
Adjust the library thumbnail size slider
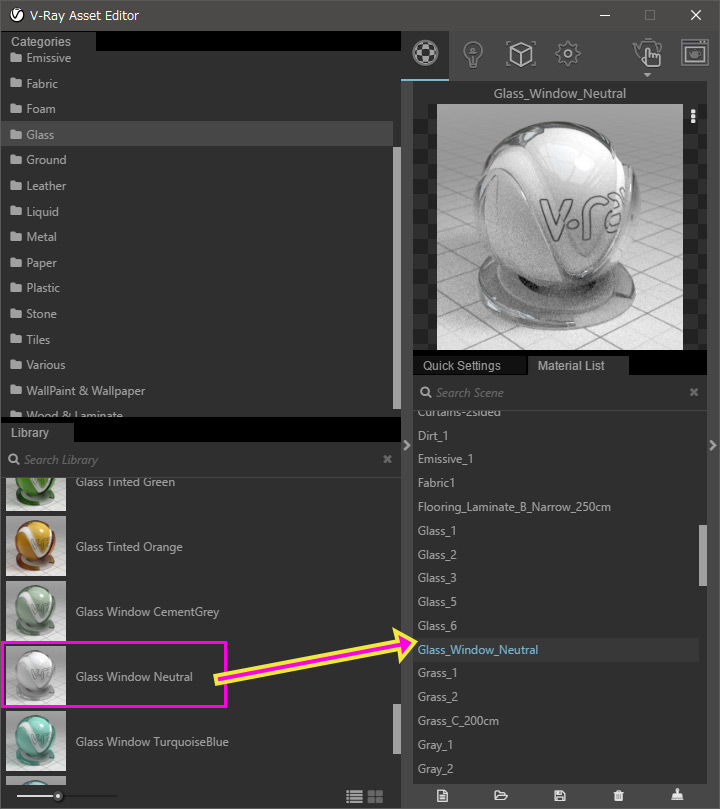pyautogui.click(x=58, y=796)
